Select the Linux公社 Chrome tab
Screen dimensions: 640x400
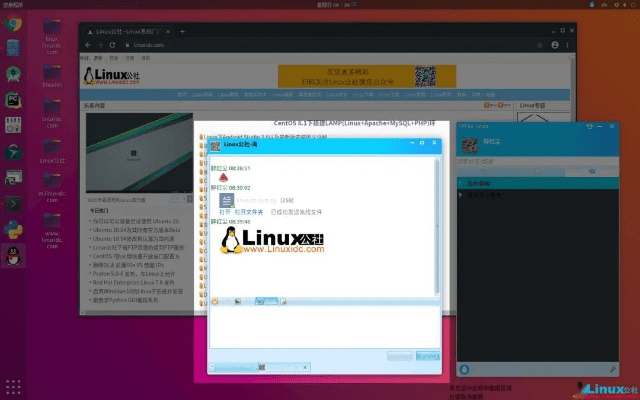127,31
